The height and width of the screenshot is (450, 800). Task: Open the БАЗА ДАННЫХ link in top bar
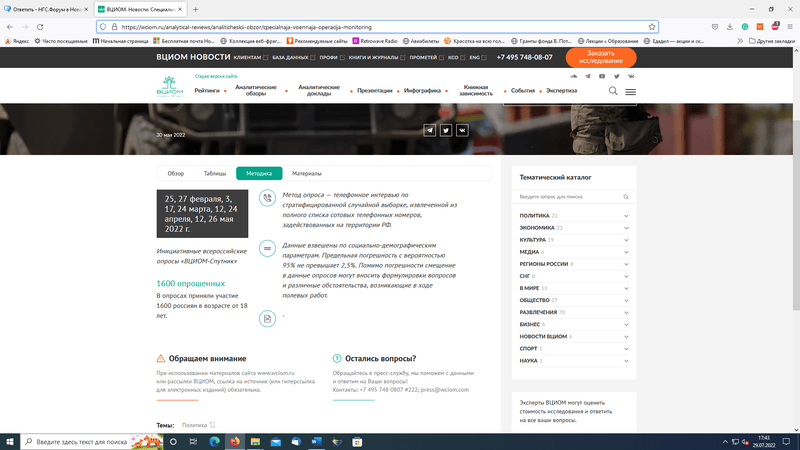pos(290,58)
